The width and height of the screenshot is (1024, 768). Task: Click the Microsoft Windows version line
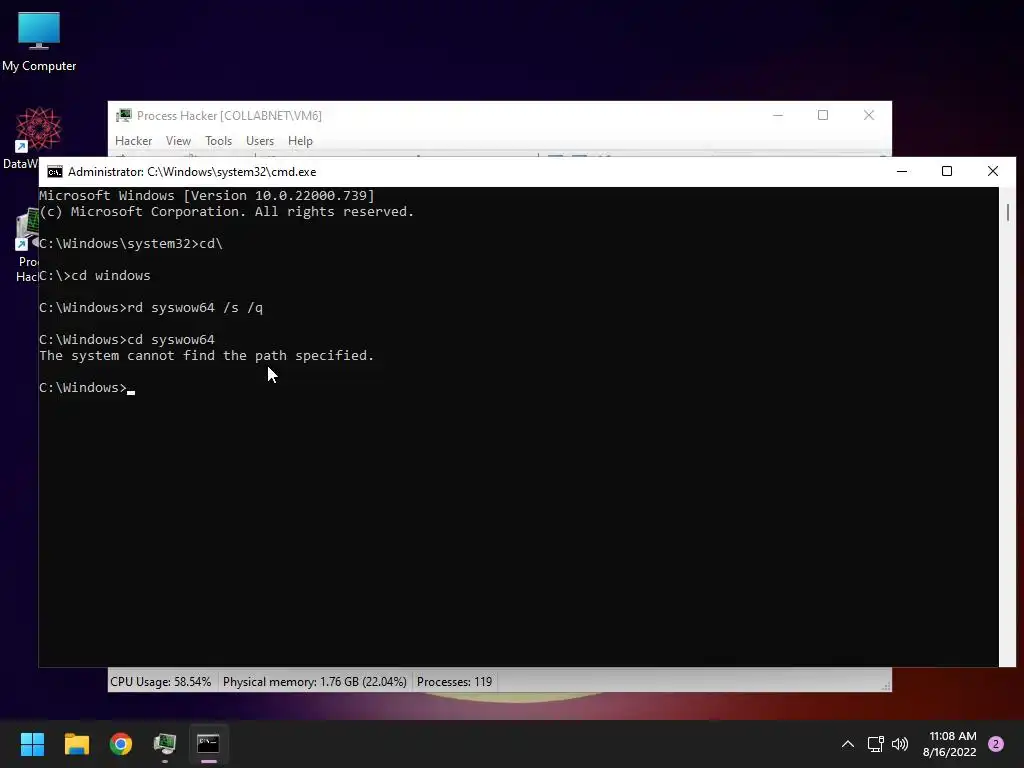coord(207,195)
